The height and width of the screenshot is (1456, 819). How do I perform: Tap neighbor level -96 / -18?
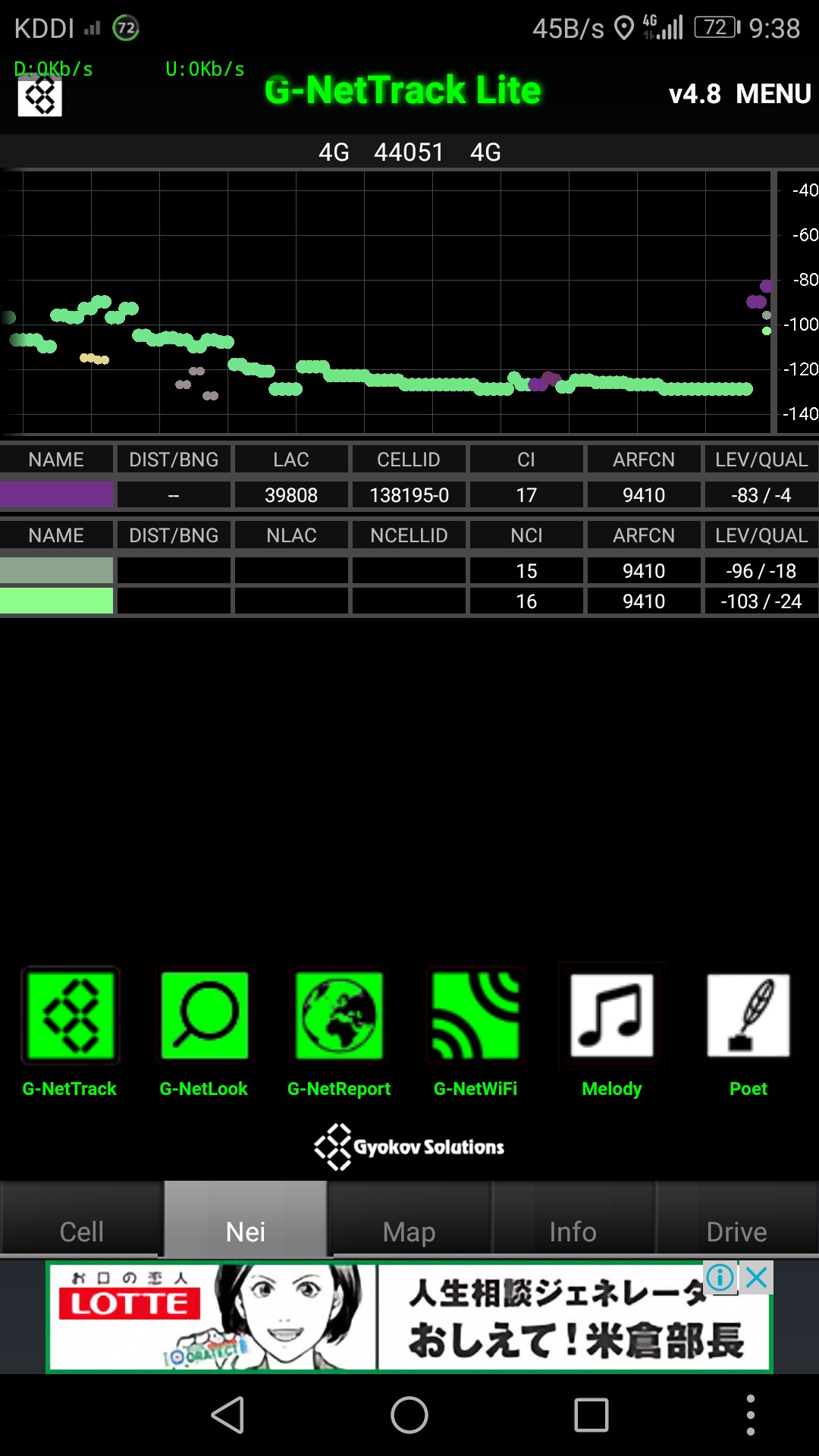(x=761, y=570)
